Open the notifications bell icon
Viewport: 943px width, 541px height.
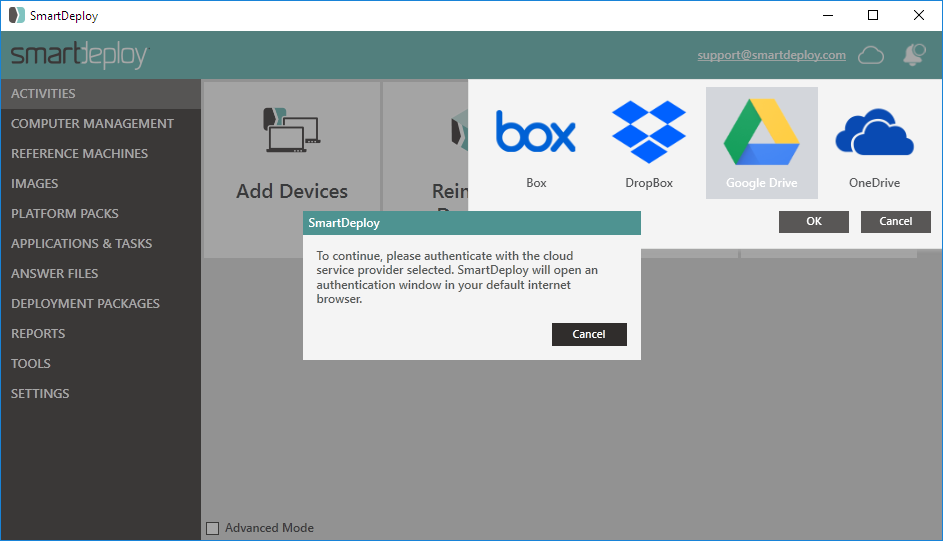pos(914,55)
